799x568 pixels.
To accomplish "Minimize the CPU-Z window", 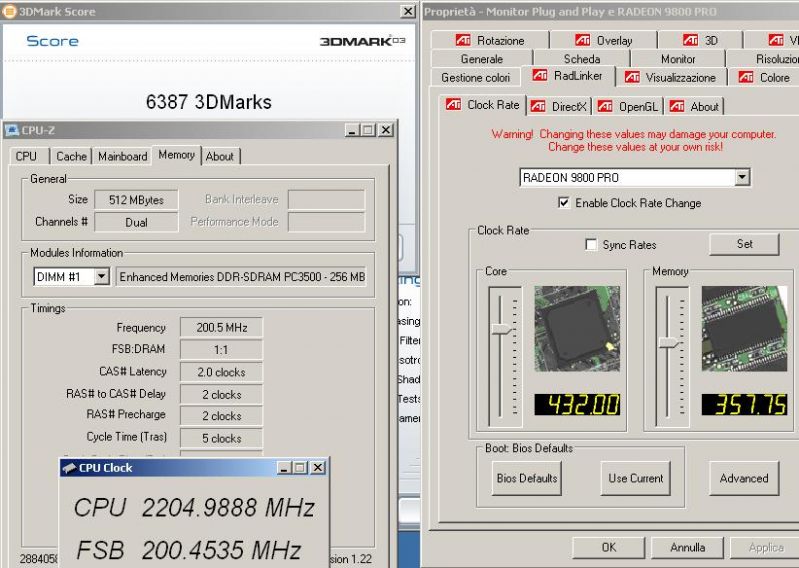I will (352, 130).
